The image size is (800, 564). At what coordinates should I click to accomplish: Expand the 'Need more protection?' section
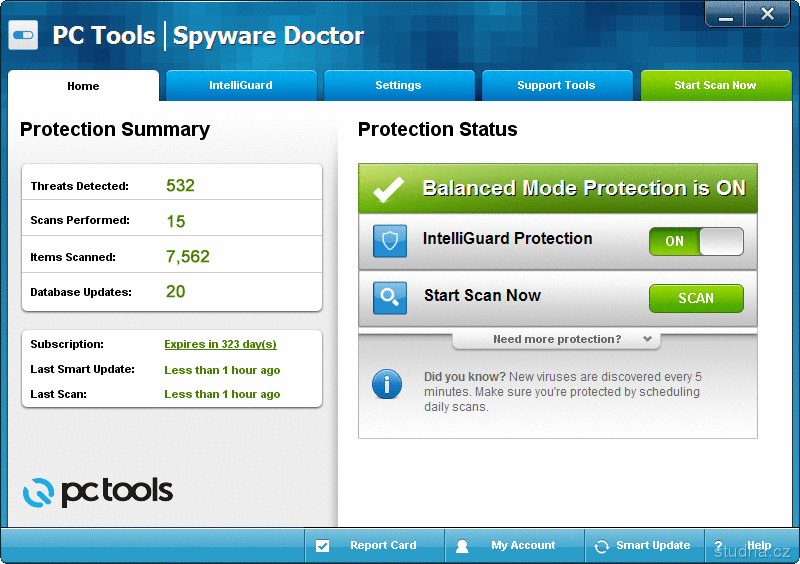click(x=557, y=339)
